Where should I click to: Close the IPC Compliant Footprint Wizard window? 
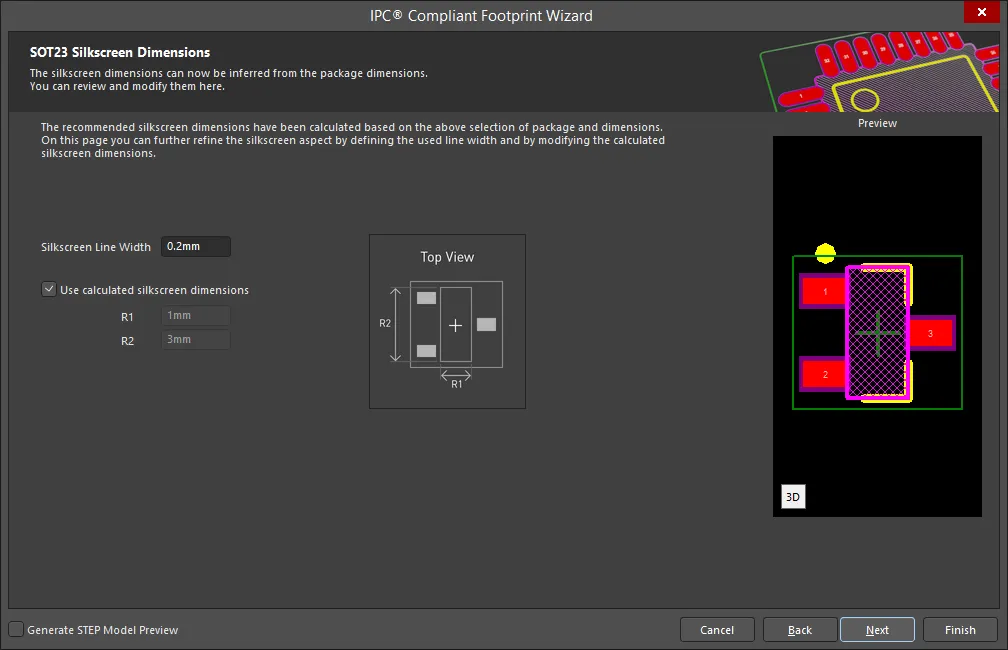tap(981, 12)
